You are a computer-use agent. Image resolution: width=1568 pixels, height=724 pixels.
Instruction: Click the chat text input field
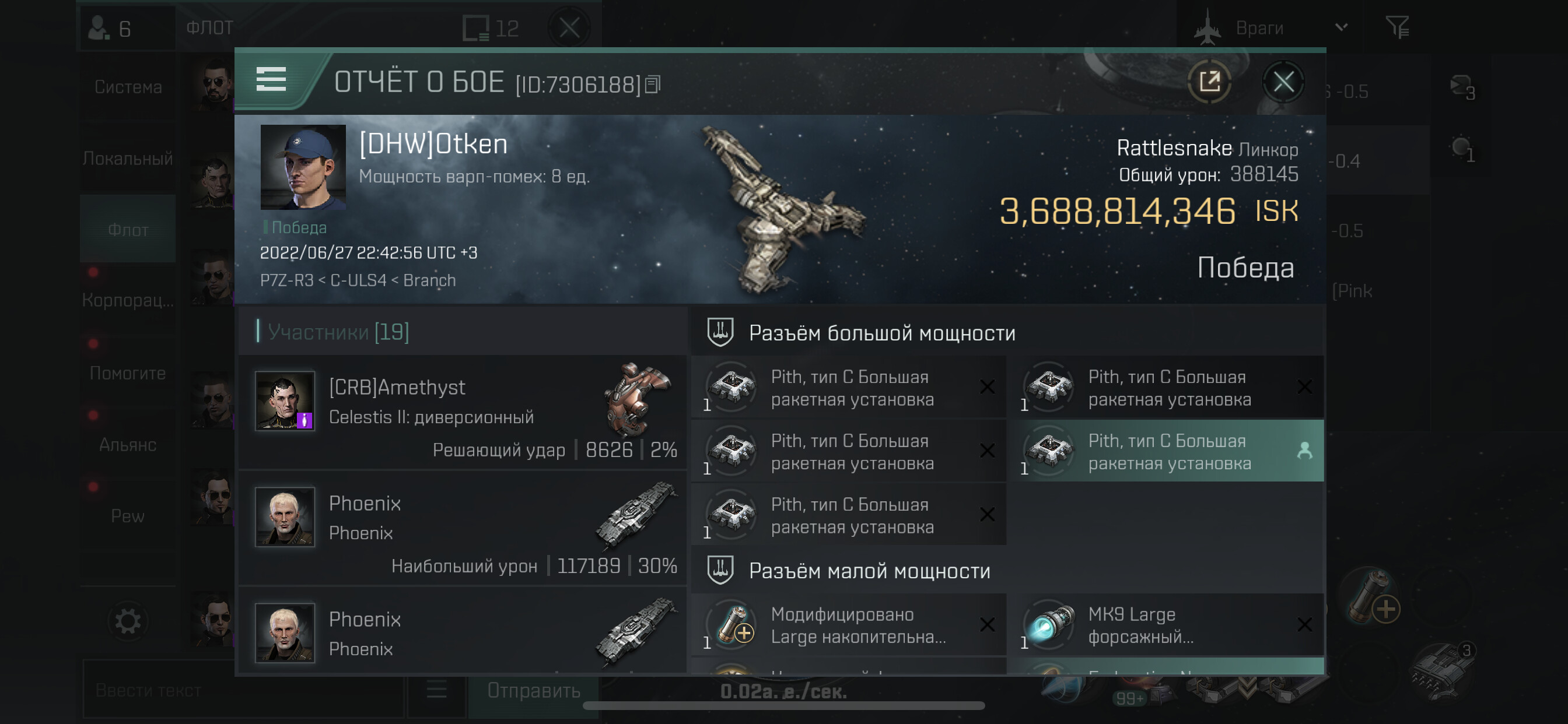click(x=243, y=690)
